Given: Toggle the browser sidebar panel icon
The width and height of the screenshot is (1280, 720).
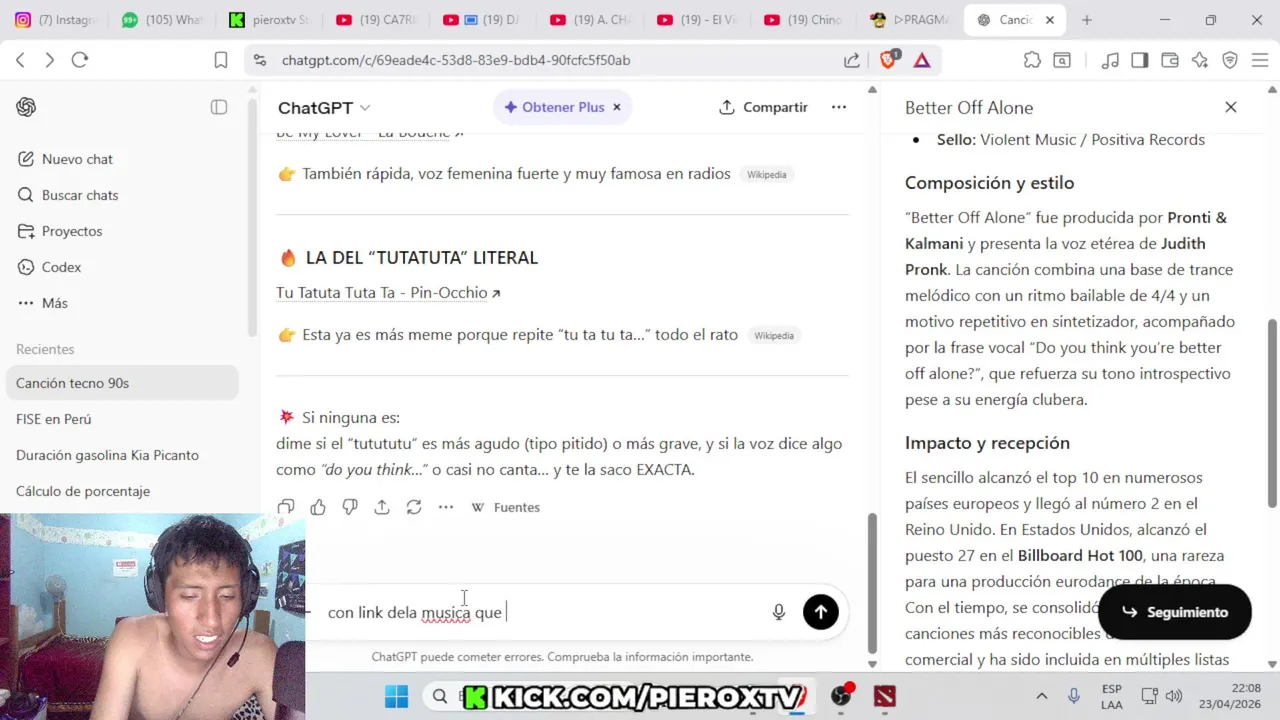Looking at the screenshot, I should [1140, 60].
